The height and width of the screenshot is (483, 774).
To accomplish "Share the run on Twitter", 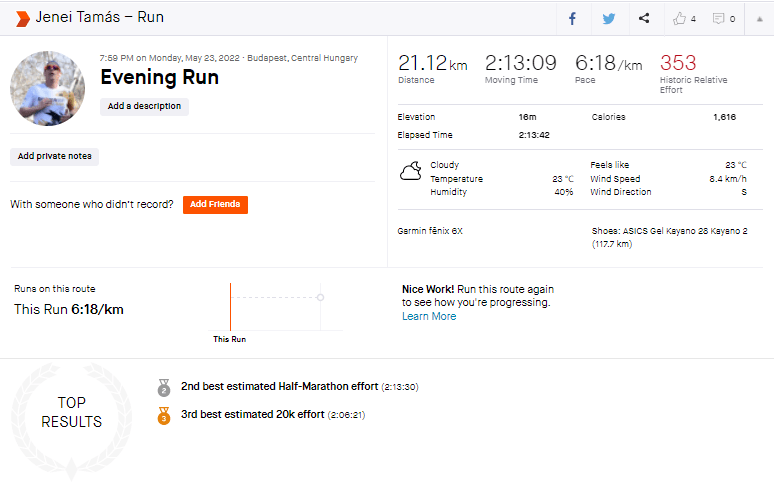I will [608, 18].
